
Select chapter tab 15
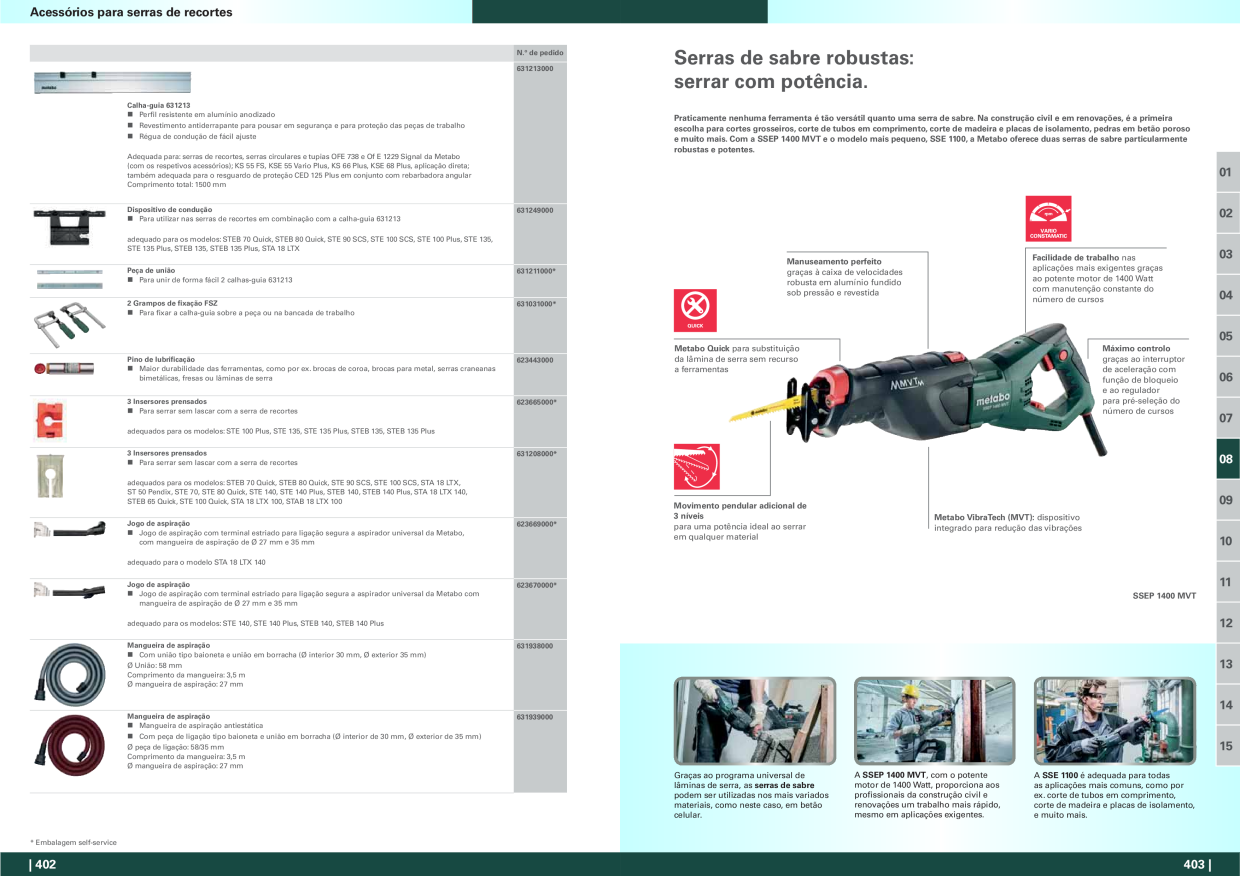pyautogui.click(x=1227, y=746)
